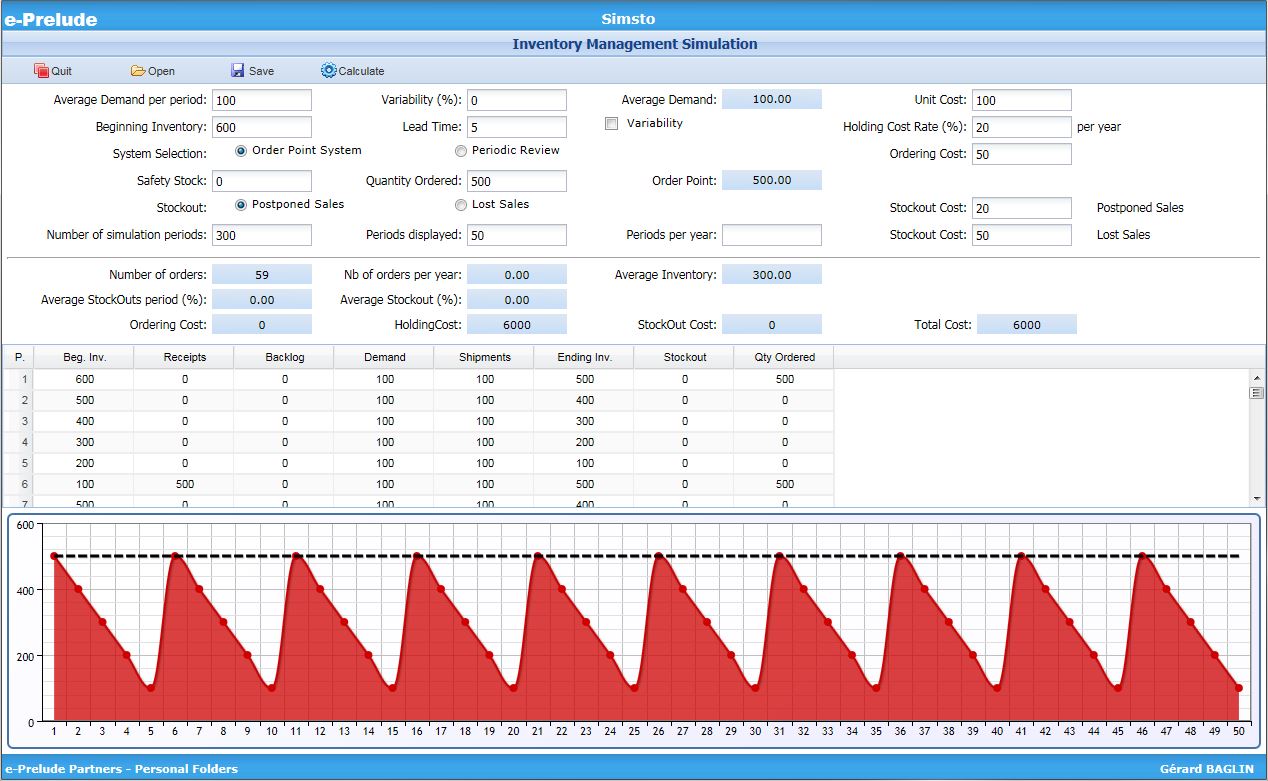Select the Holding Cost Rate input box
1268x781 pixels.
point(1021,127)
